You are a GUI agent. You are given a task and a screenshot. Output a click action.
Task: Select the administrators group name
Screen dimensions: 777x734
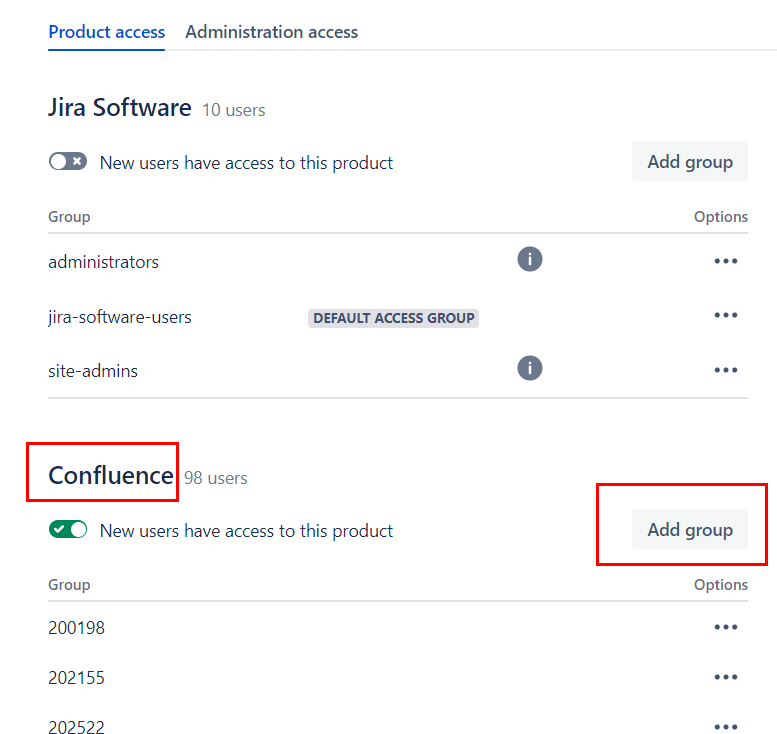(104, 262)
